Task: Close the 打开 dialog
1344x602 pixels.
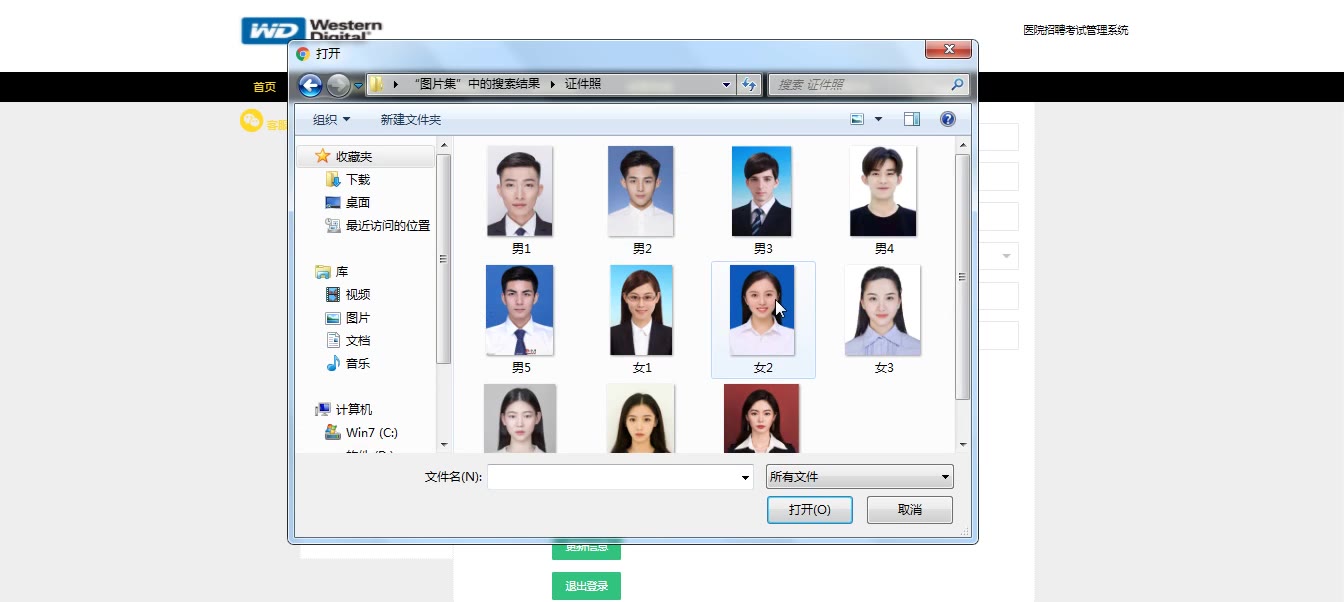Action: (x=949, y=49)
